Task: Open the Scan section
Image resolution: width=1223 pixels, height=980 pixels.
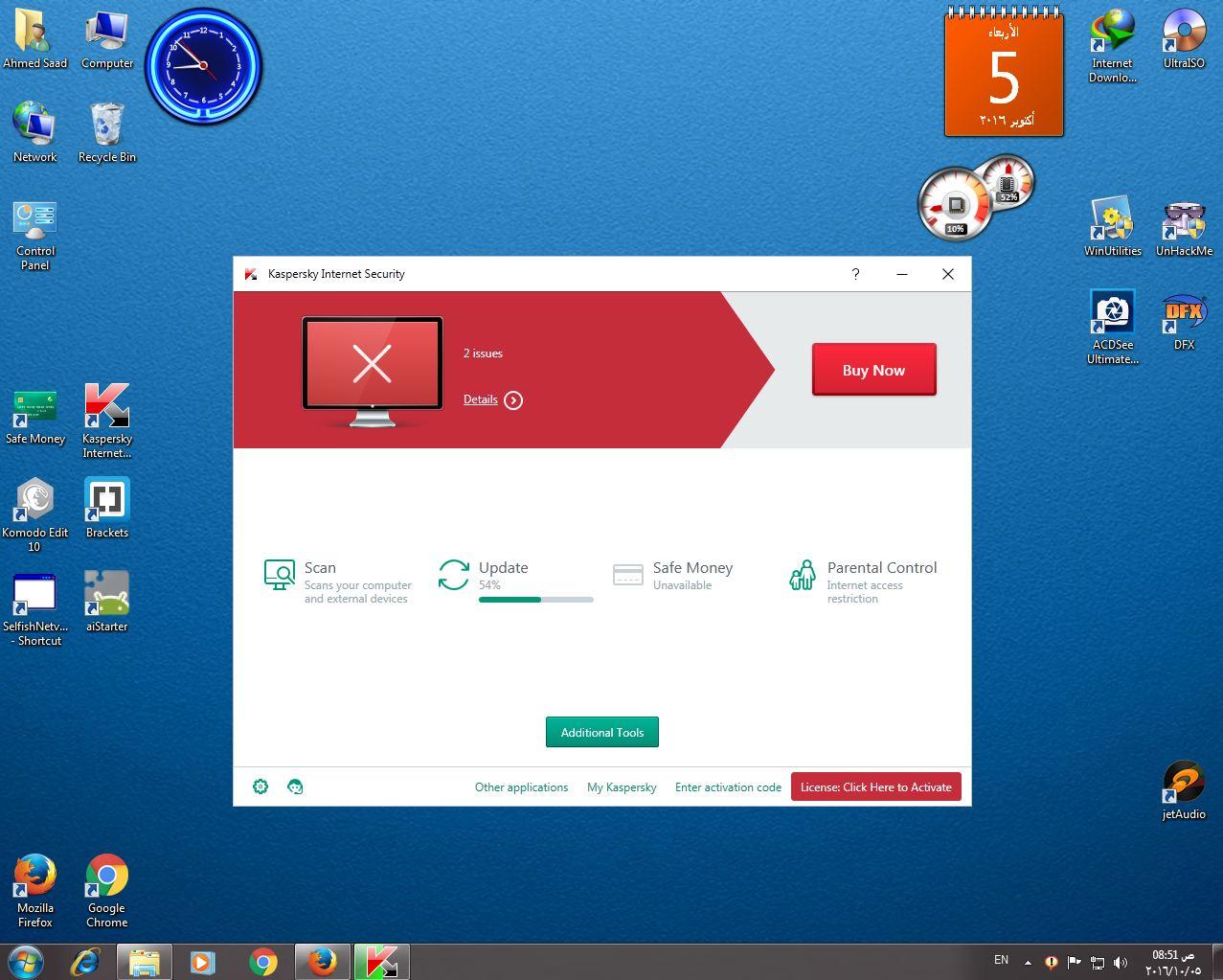Action: 338,581
